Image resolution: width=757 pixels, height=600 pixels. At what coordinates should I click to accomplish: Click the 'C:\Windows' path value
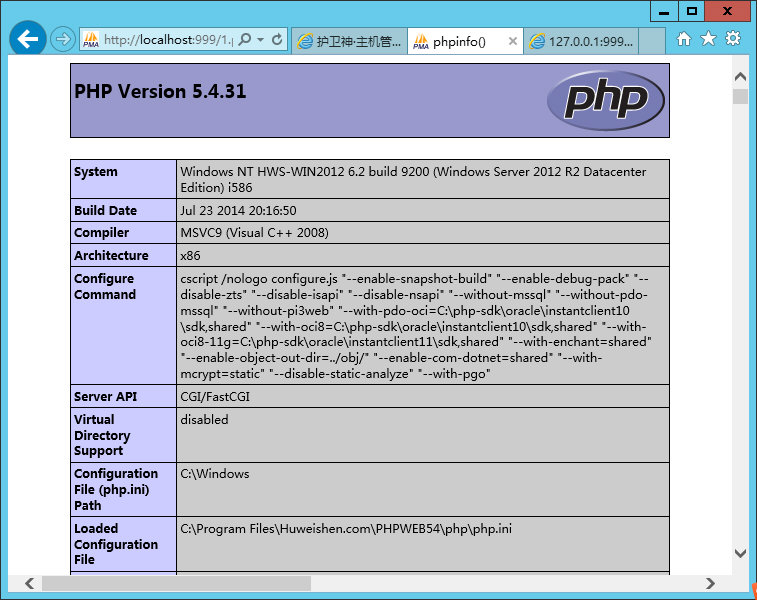[215, 474]
